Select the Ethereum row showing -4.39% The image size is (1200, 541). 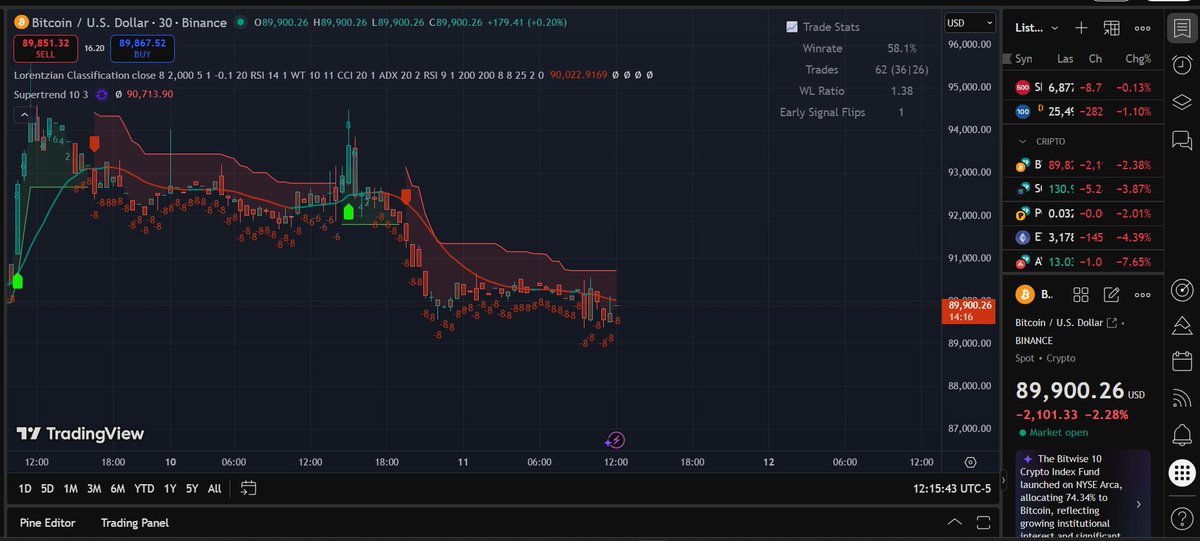1081,237
